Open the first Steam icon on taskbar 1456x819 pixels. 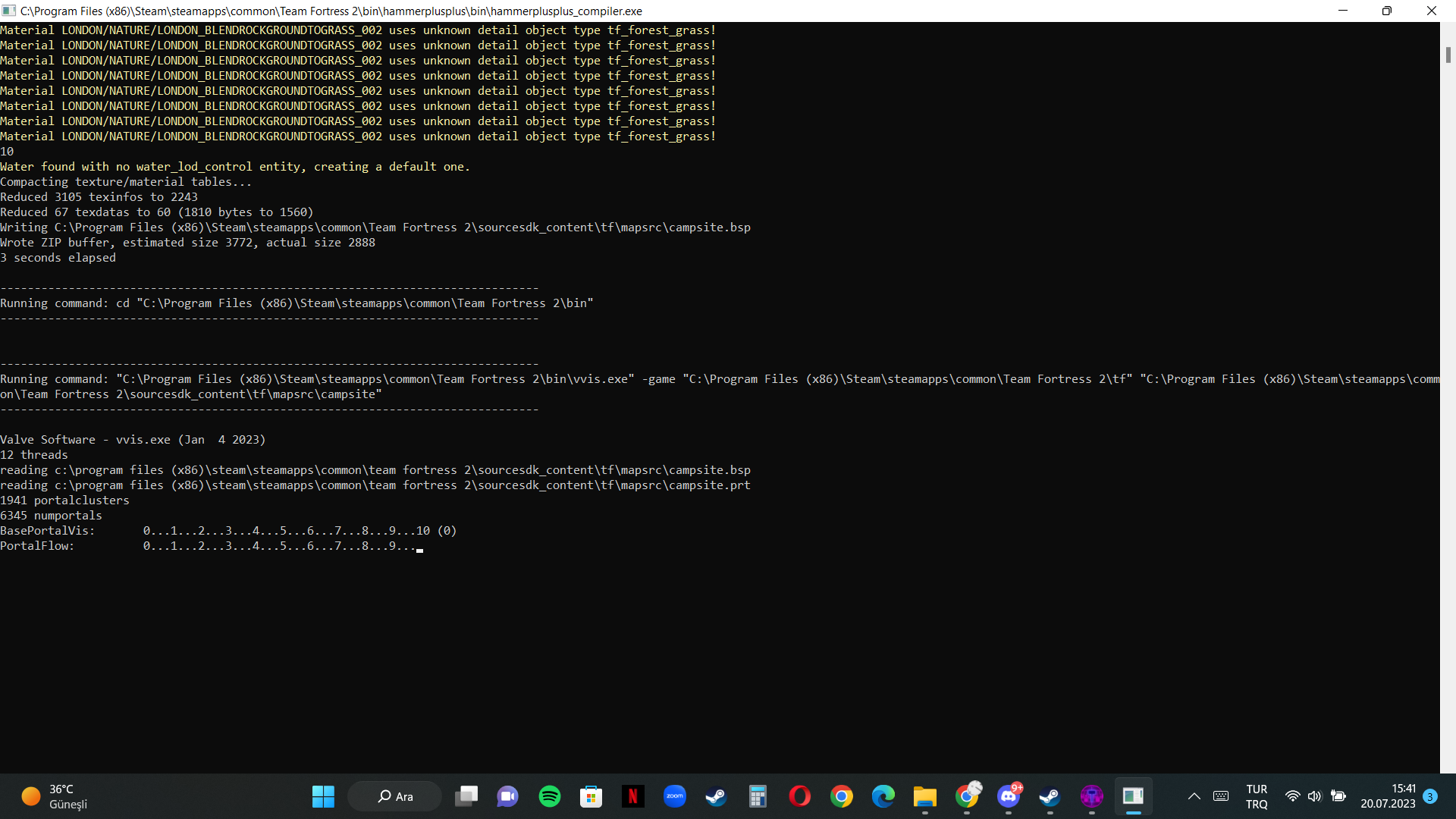[716, 796]
